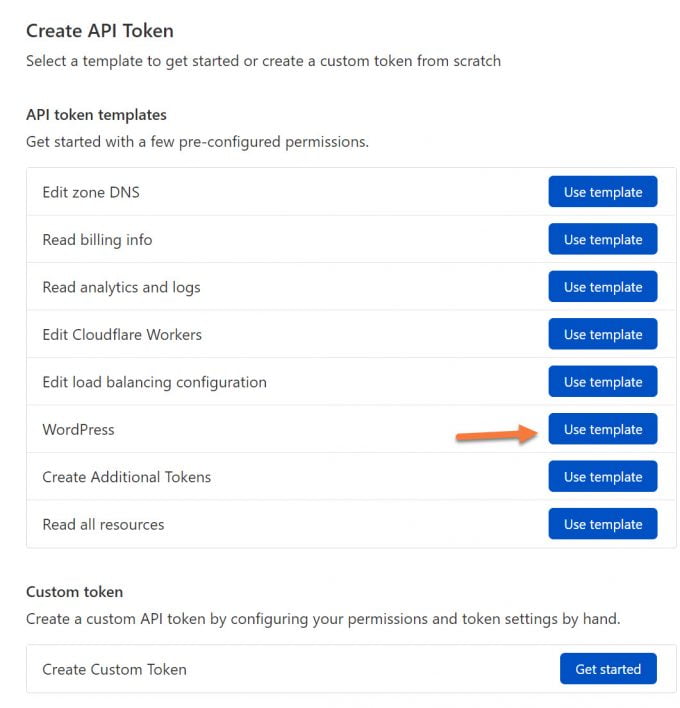Click the Create Custom Token label

click(x=114, y=669)
